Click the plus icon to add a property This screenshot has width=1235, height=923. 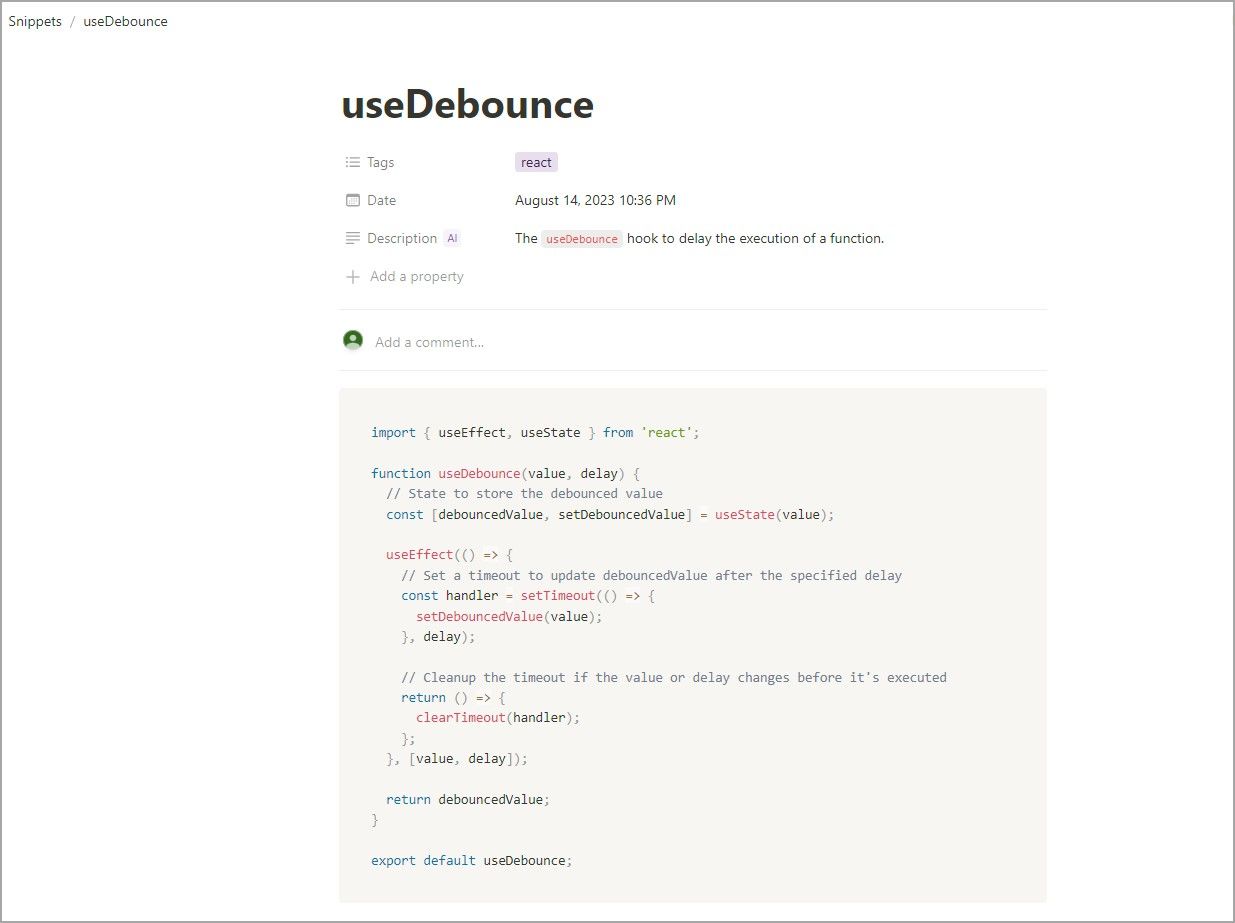coord(352,276)
